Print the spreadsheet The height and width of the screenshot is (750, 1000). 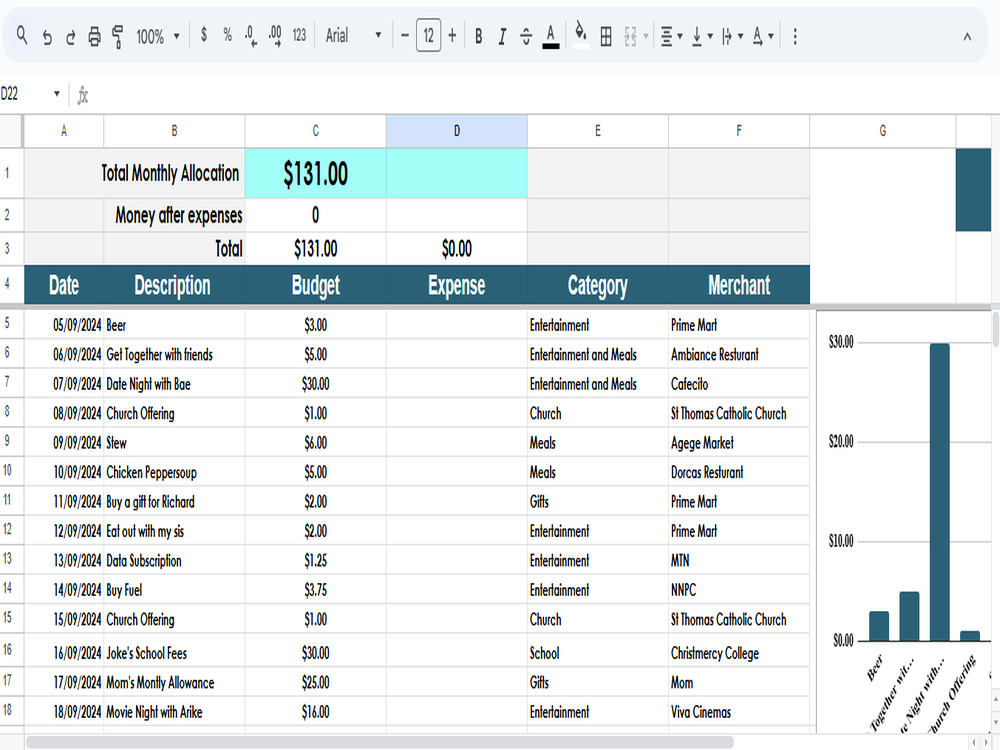pos(94,36)
